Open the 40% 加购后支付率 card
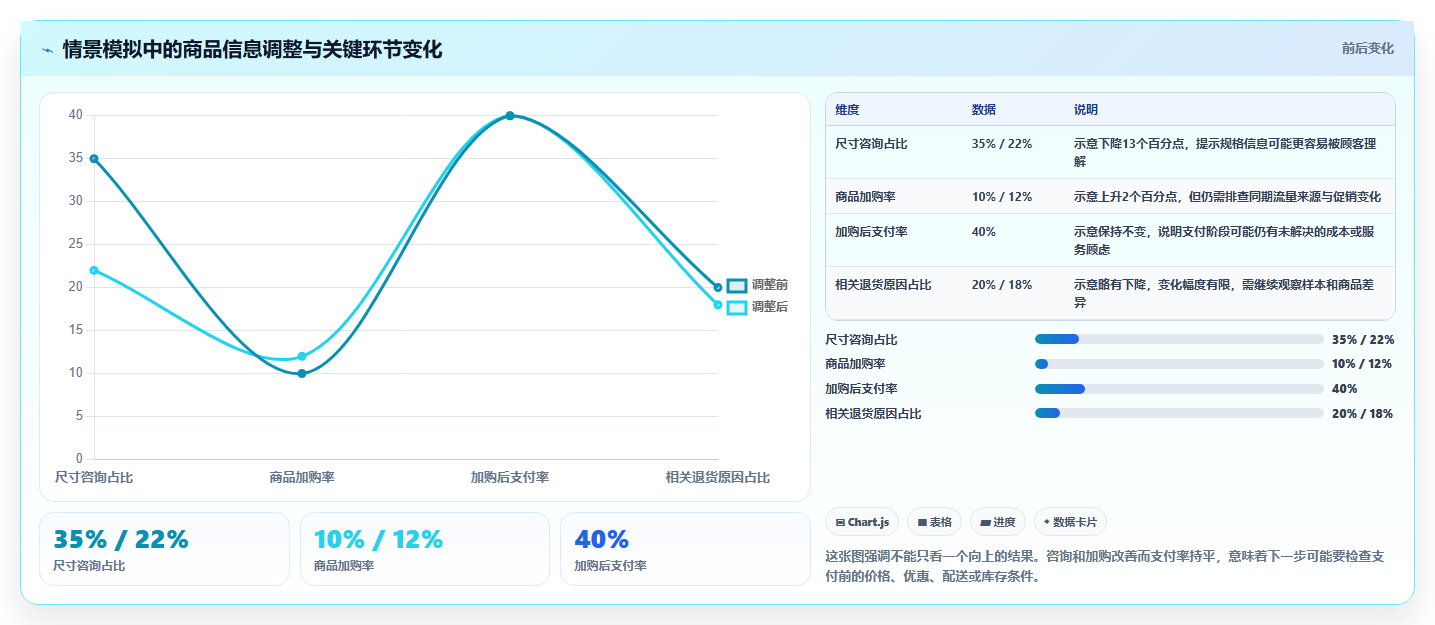The image size is (1435, 625). pos(685,549)
